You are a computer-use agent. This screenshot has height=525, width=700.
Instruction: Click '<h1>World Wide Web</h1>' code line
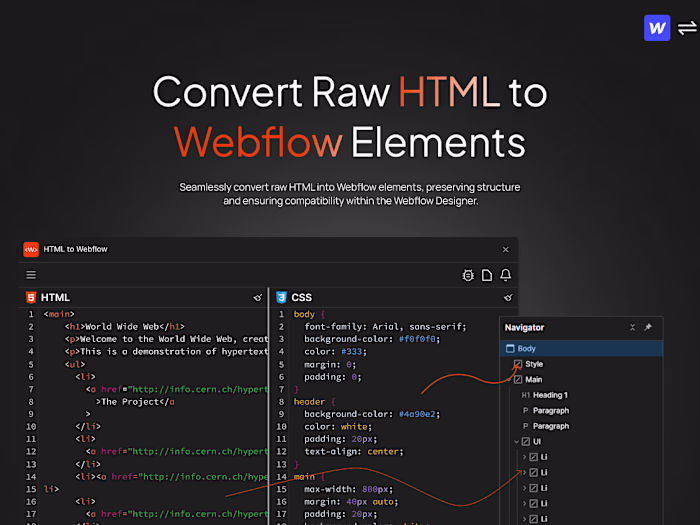click(x=124, y=327)
